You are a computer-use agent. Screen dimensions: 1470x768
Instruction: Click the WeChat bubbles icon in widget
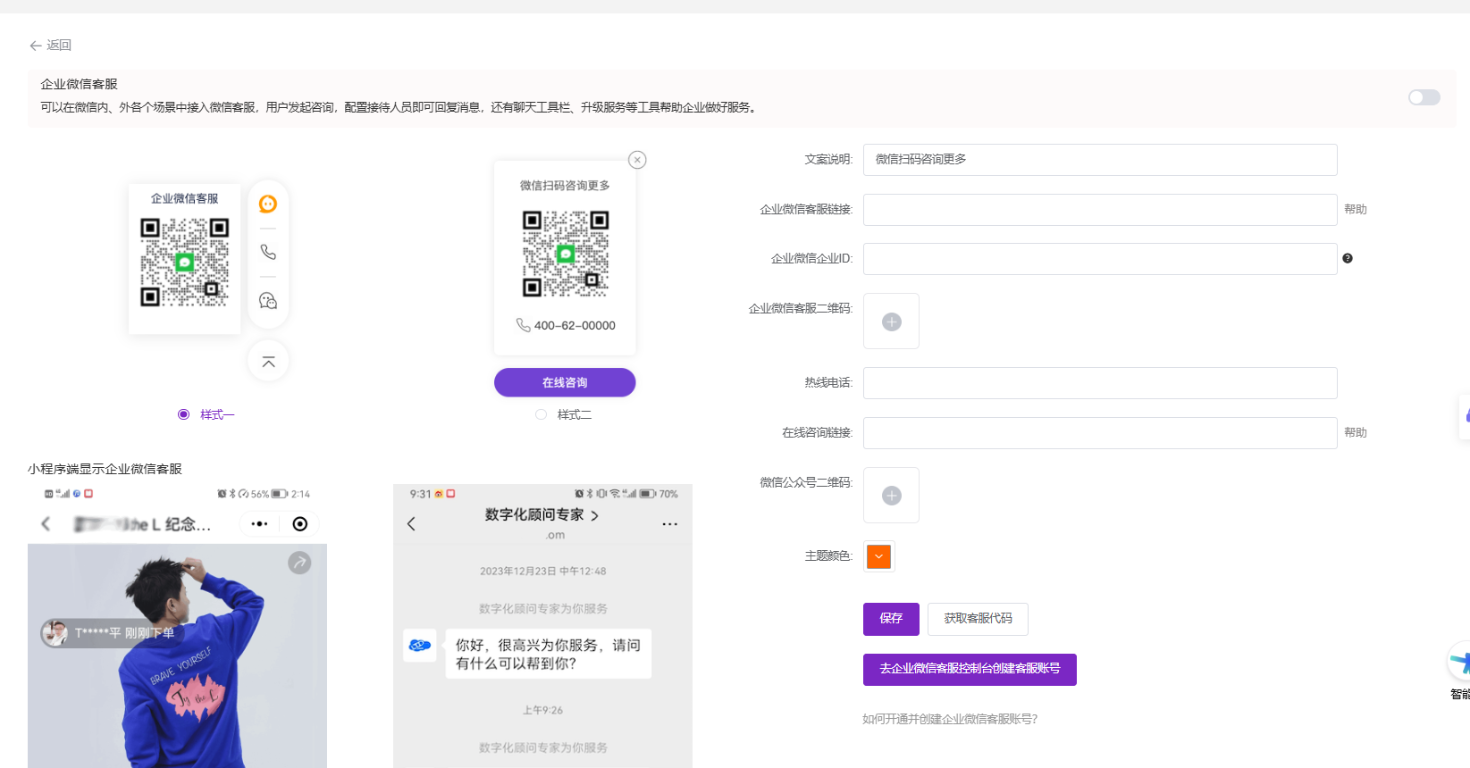tap(268, 300)
